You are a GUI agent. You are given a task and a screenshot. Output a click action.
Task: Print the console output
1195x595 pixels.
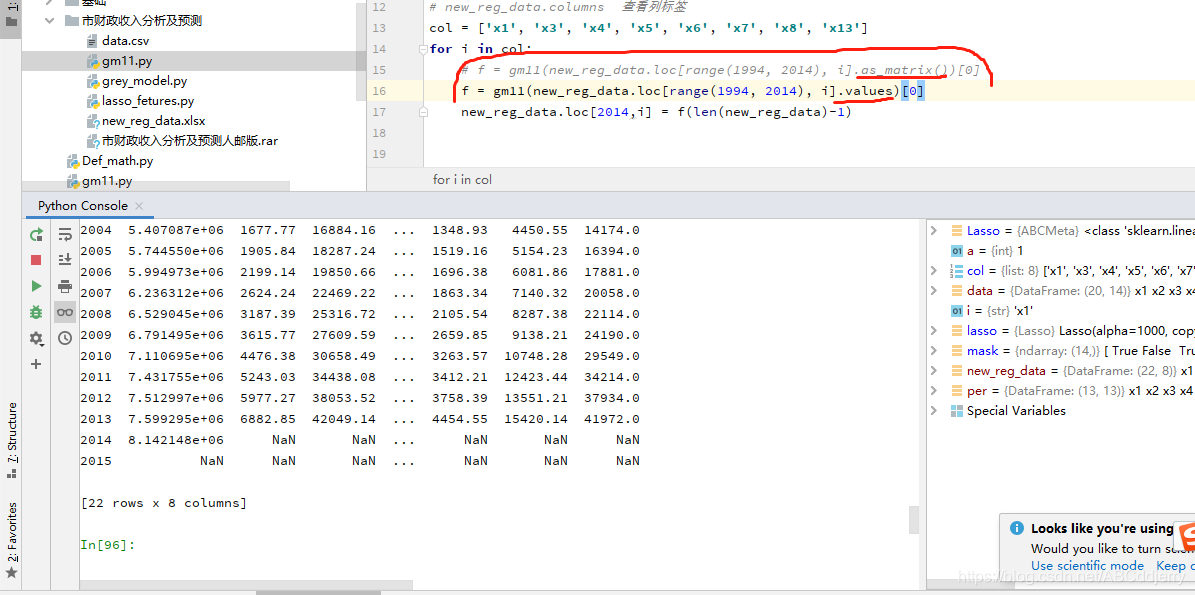point(65,286)
